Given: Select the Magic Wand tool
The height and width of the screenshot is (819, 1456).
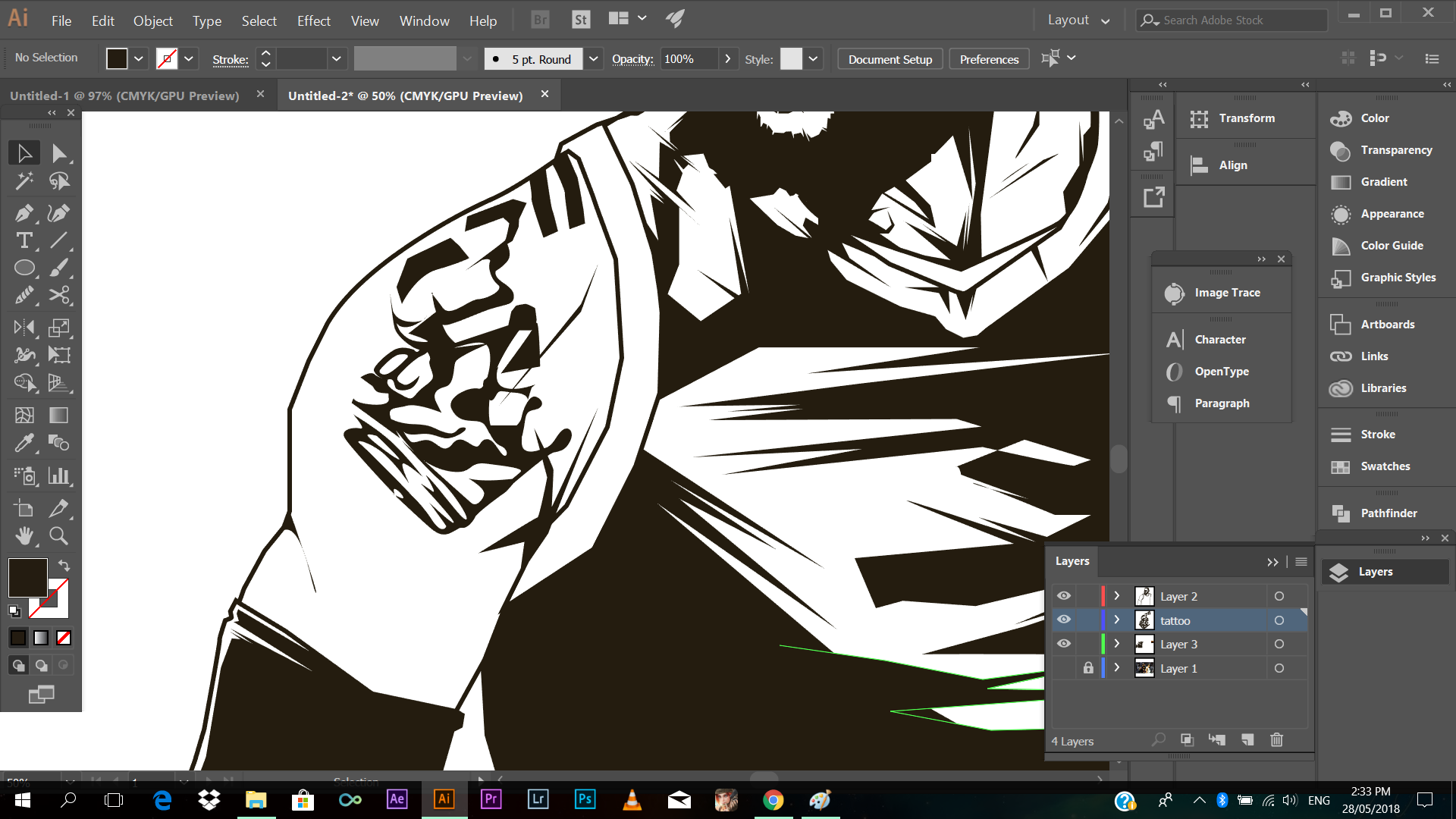Looking at the screenshot, I should tap(24, 181).
